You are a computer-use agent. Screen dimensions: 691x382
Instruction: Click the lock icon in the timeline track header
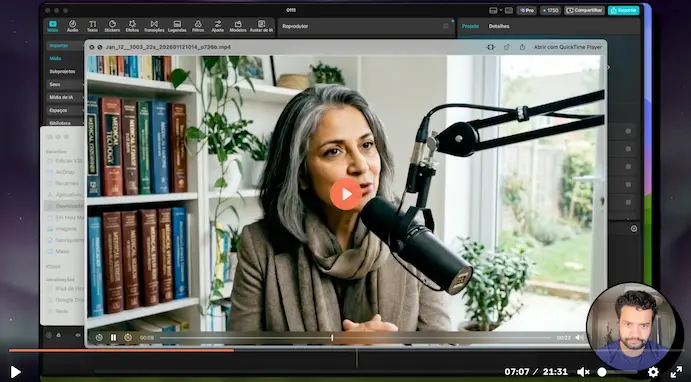pos(59,335)
